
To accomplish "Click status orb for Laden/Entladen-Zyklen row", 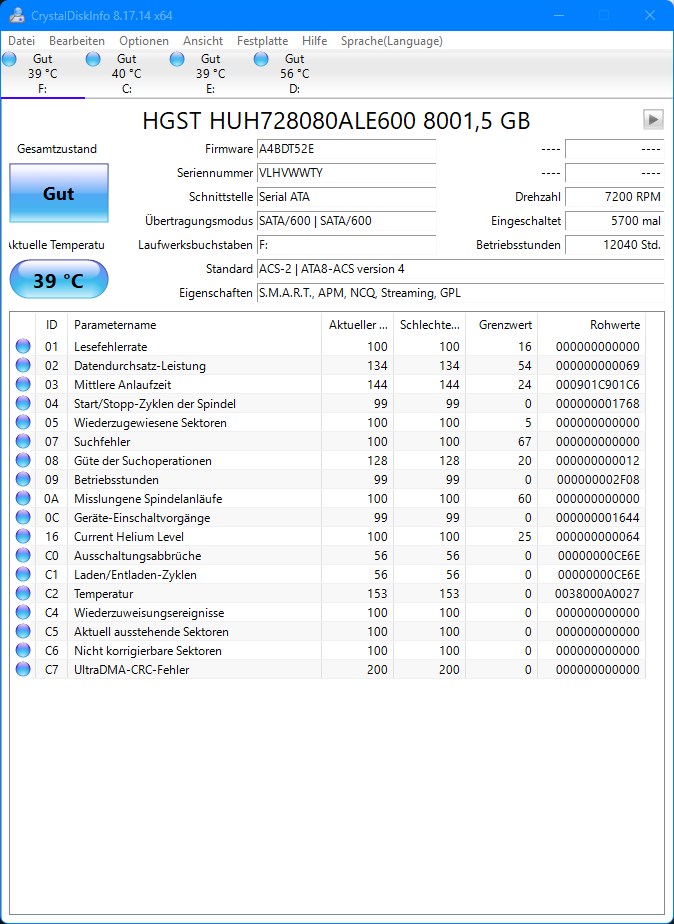I will 23,575.
